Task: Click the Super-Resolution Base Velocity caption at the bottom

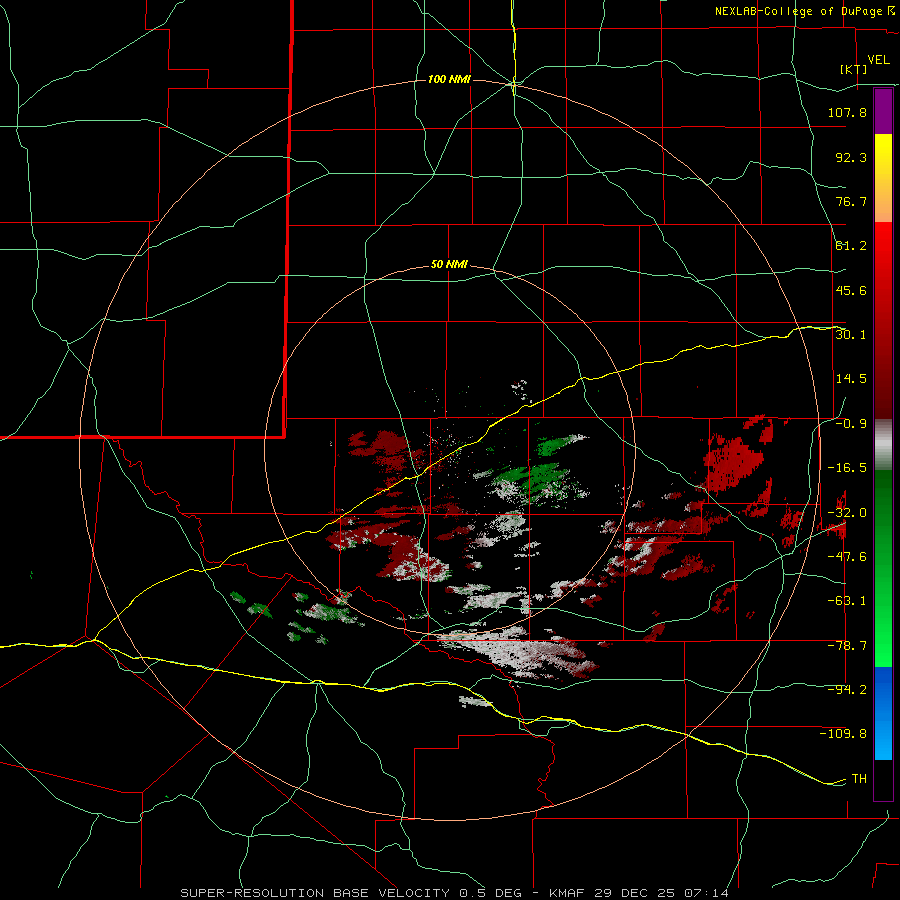Action: pos(455,893)
